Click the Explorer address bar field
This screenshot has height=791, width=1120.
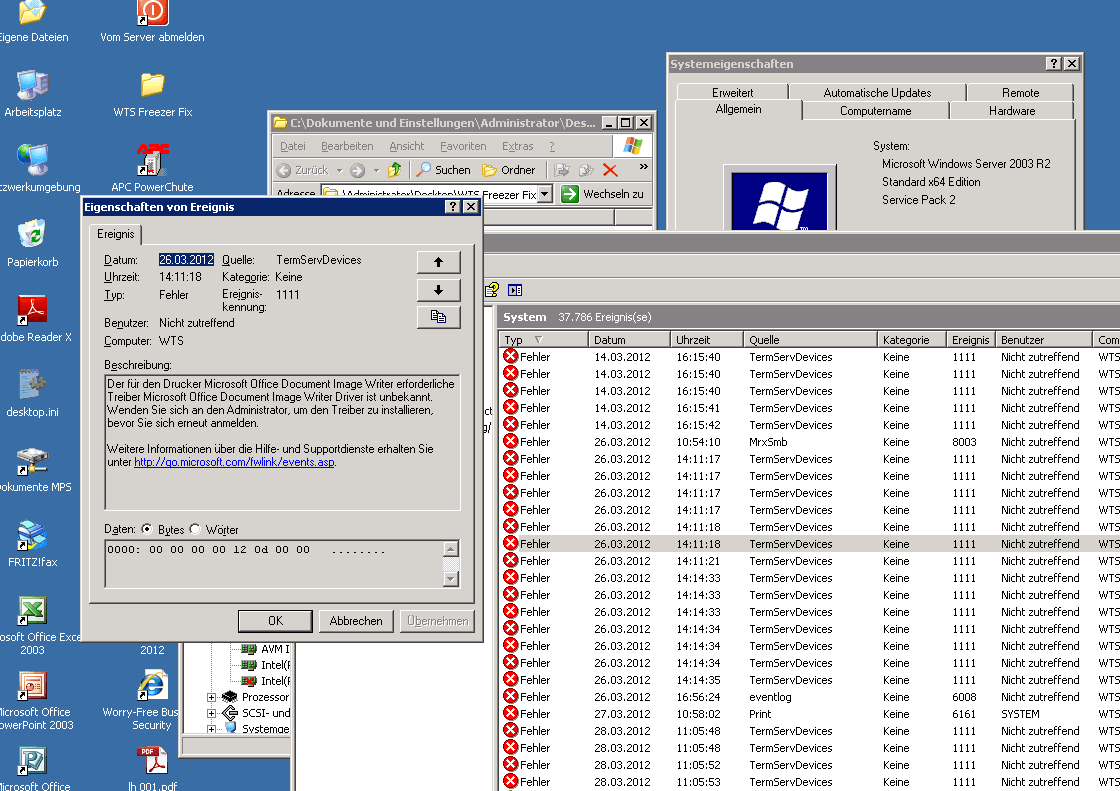(x=429, y=194)
